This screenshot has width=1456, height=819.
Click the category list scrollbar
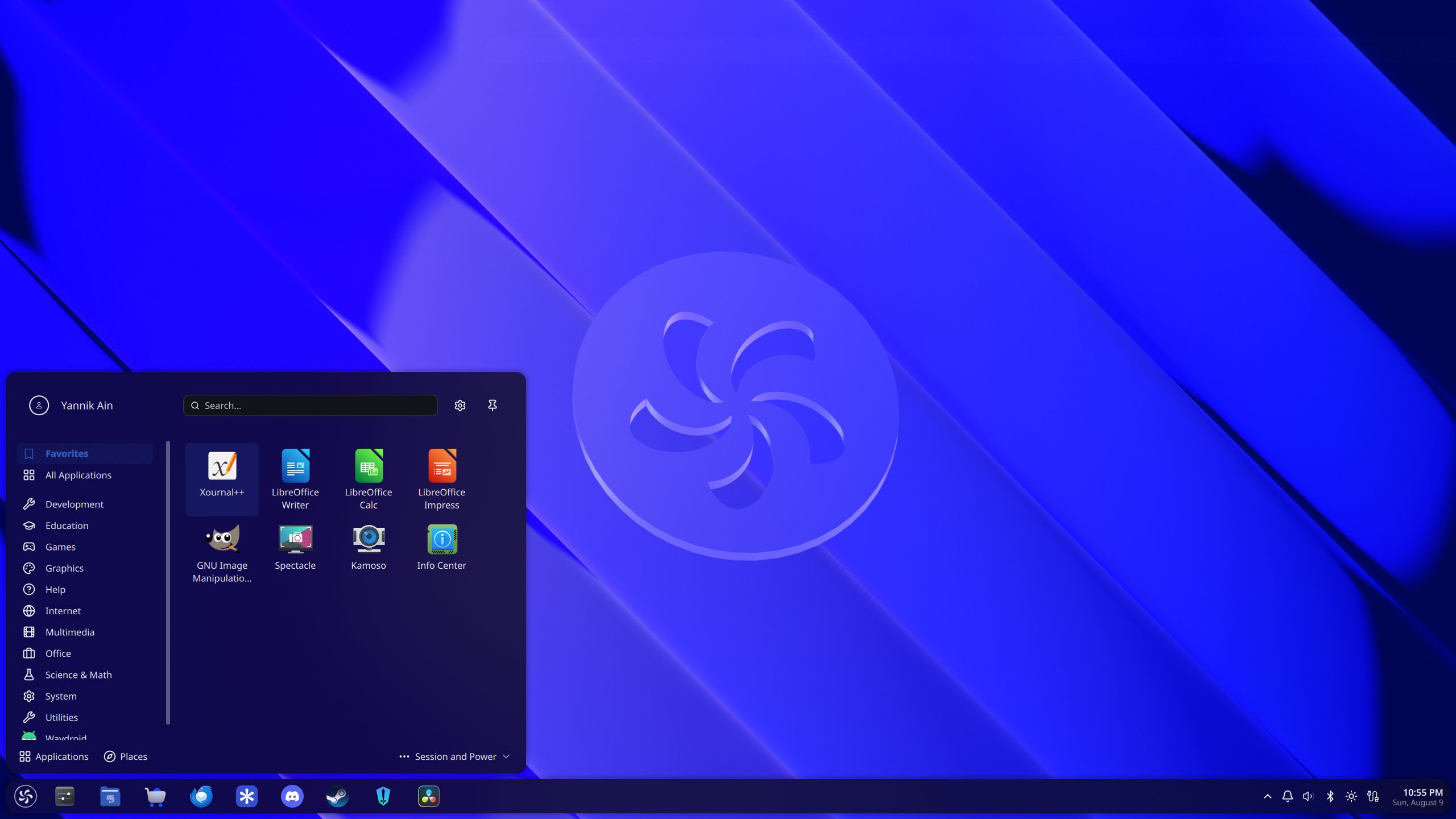[168, 582]
